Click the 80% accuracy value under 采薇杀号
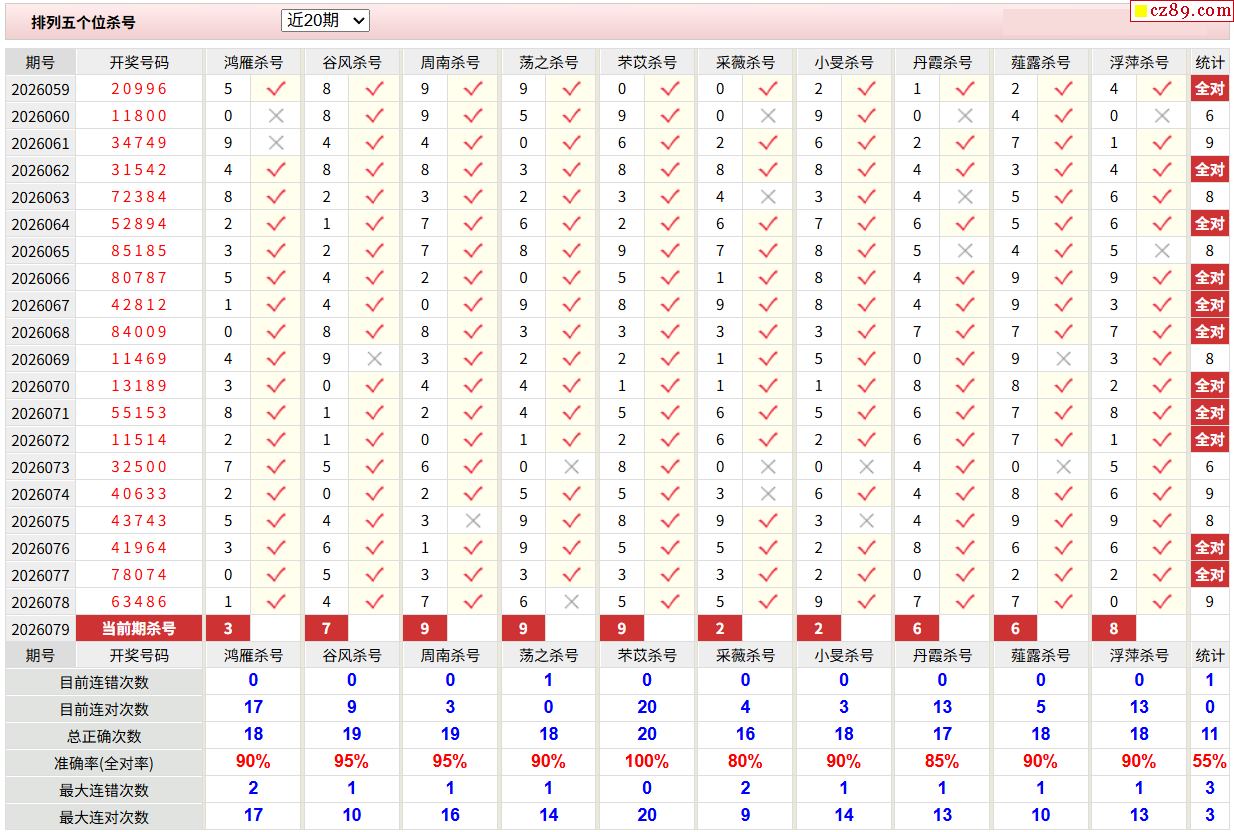The height and width of the screenshot is (832, 1234). [x=745, y=761]
